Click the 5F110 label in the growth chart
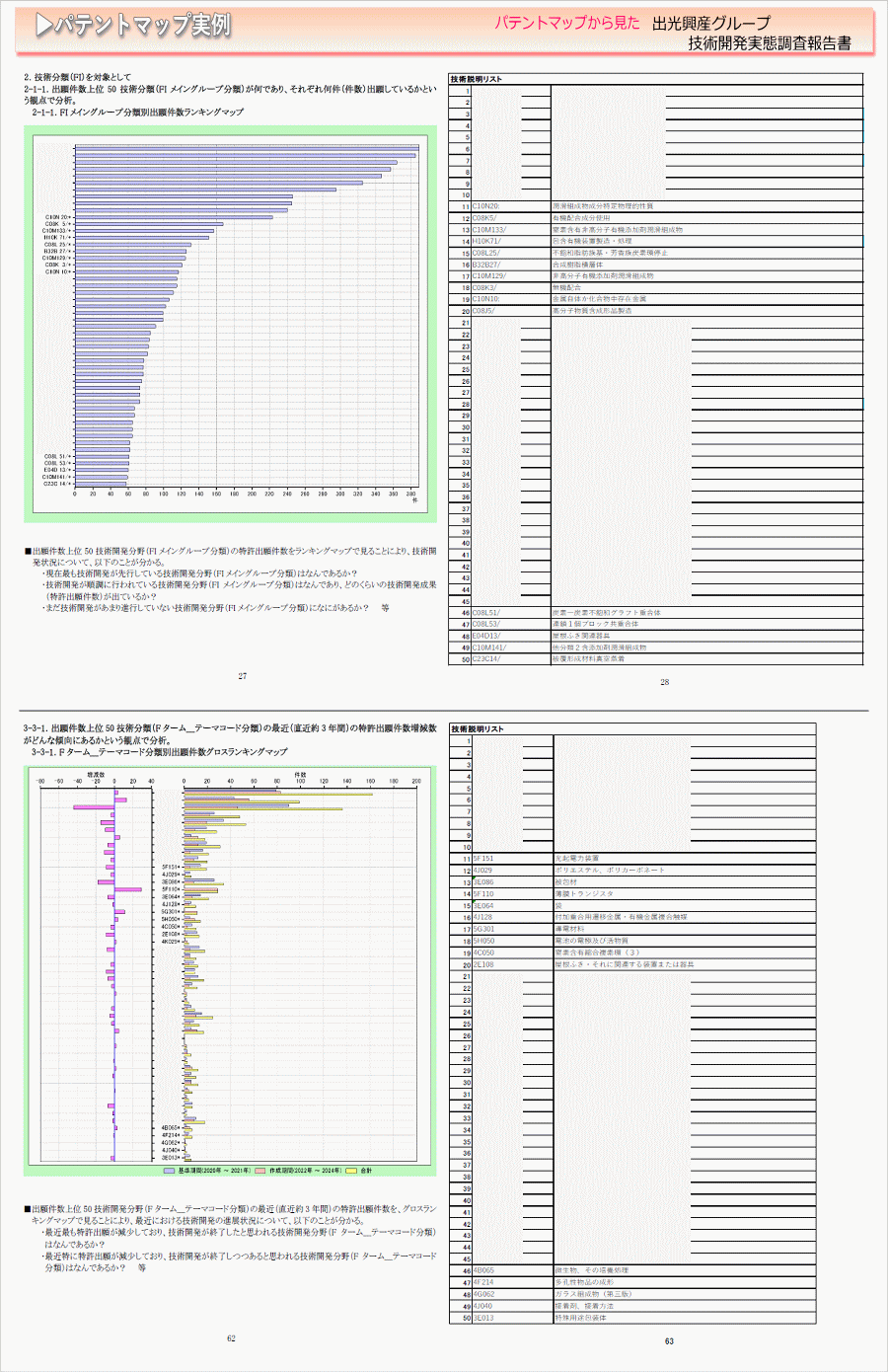Viewport: 888px width, 1372px height. (170, 889)
